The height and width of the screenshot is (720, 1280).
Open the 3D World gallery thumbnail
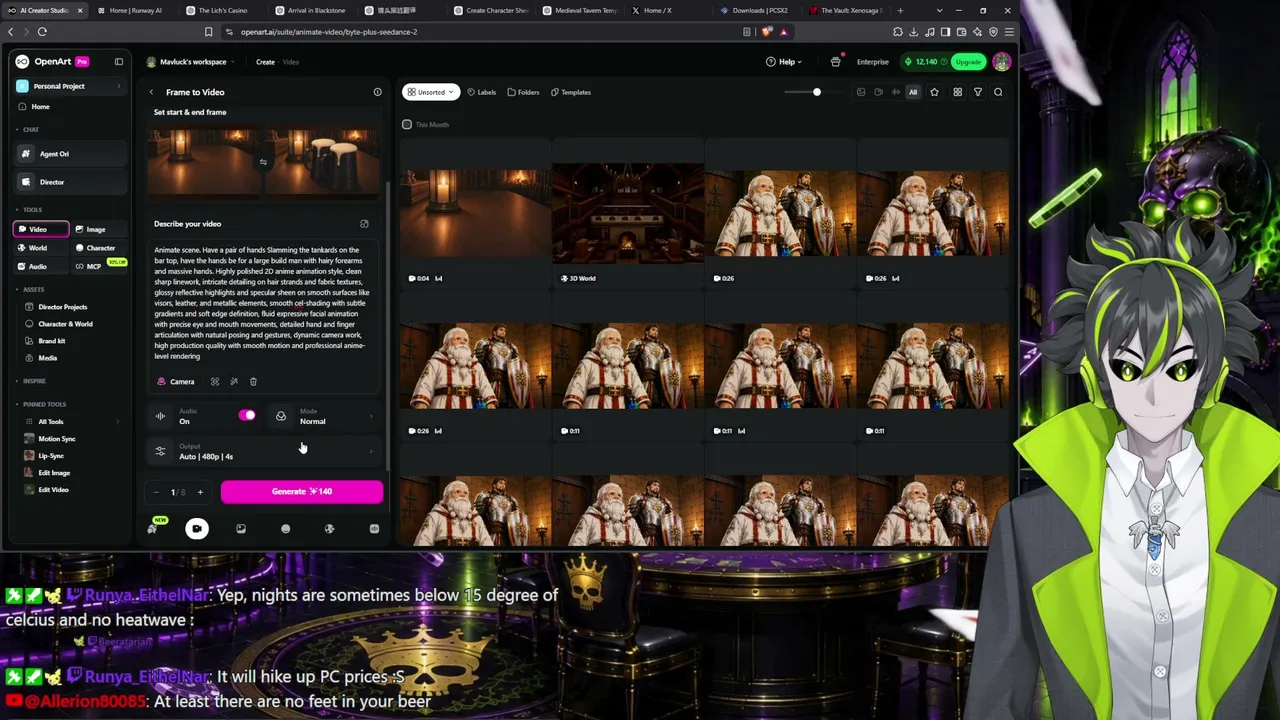pos(628,213)
